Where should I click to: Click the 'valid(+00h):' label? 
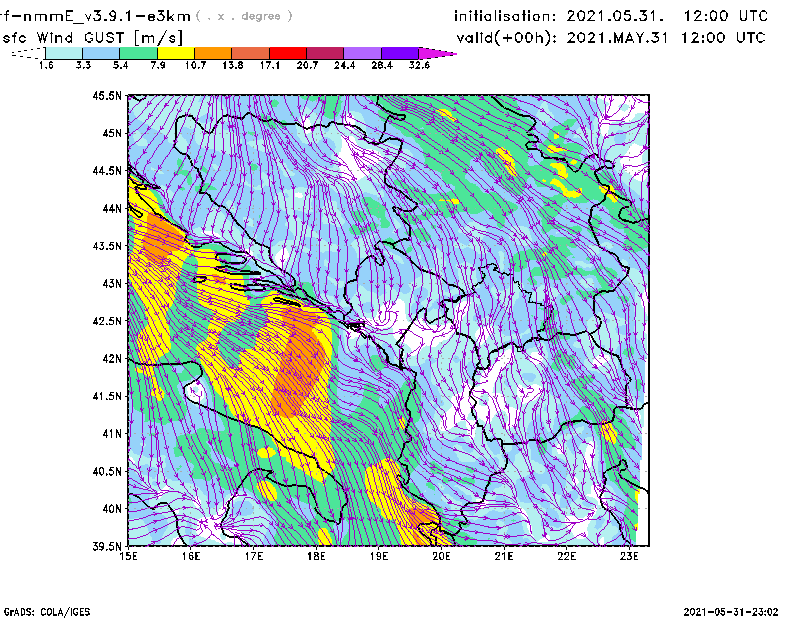(507, 38)
